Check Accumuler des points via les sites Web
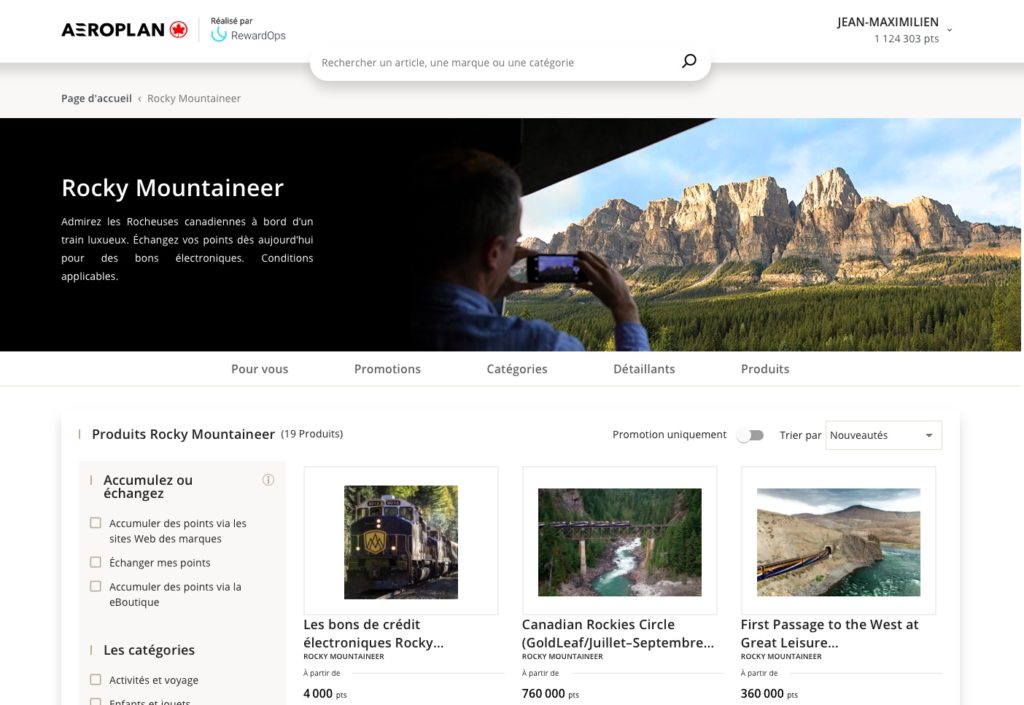The image size is (1024, 705). tap(95, 523)
